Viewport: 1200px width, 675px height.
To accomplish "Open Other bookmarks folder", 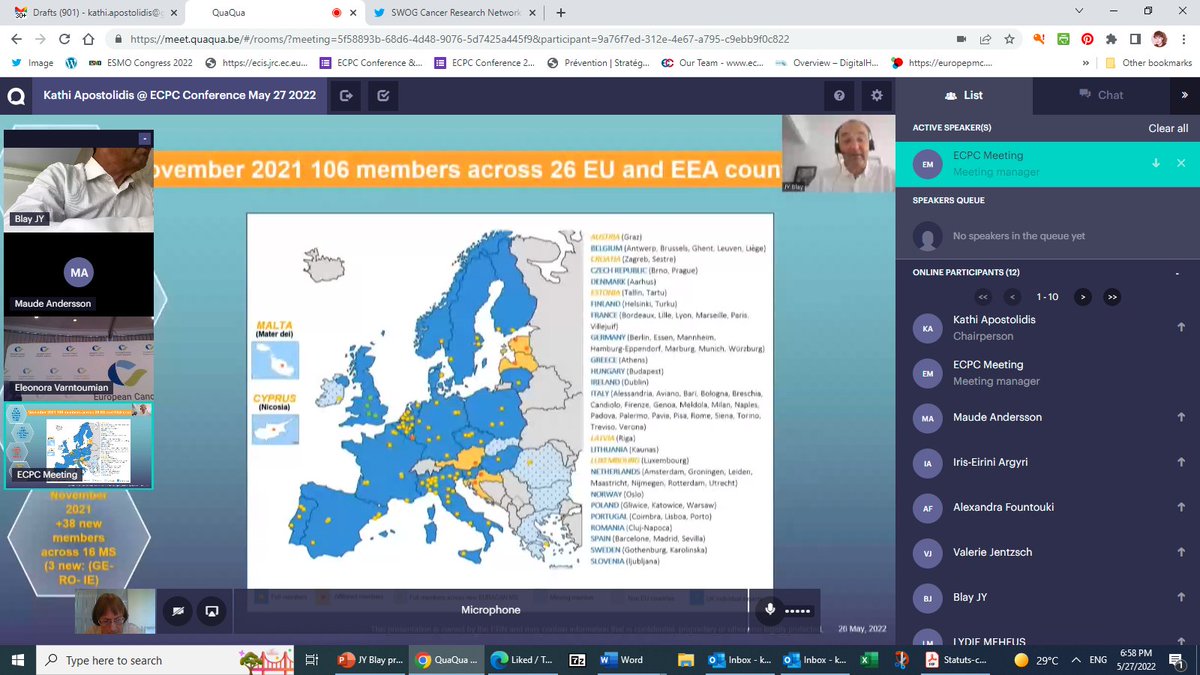I will click(1148, 62).
